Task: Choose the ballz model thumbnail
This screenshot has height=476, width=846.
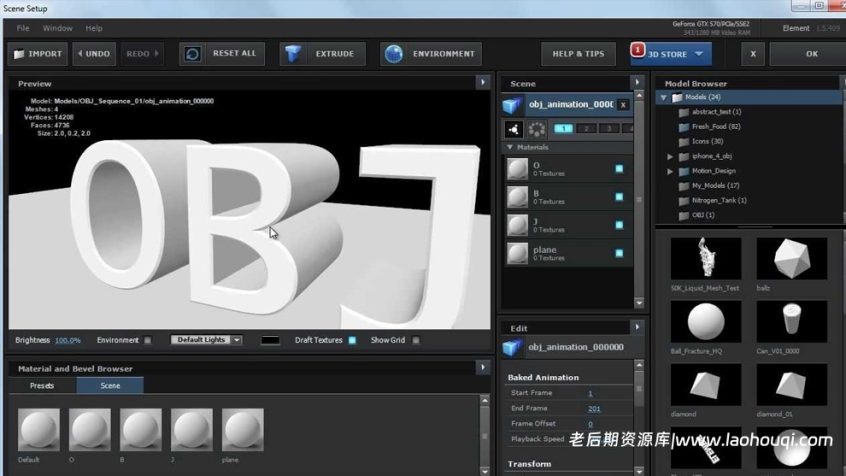Action: [792, 259]
